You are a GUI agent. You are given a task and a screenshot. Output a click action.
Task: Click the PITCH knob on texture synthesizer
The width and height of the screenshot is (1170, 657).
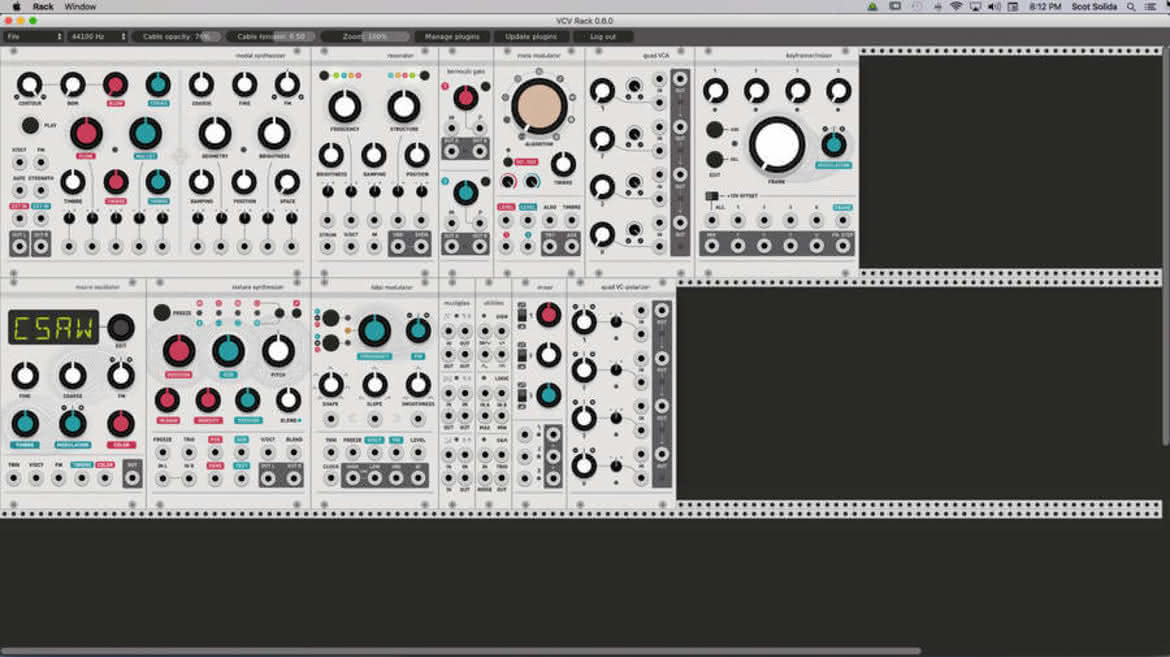pyautogui.click(x=278, y=351)
